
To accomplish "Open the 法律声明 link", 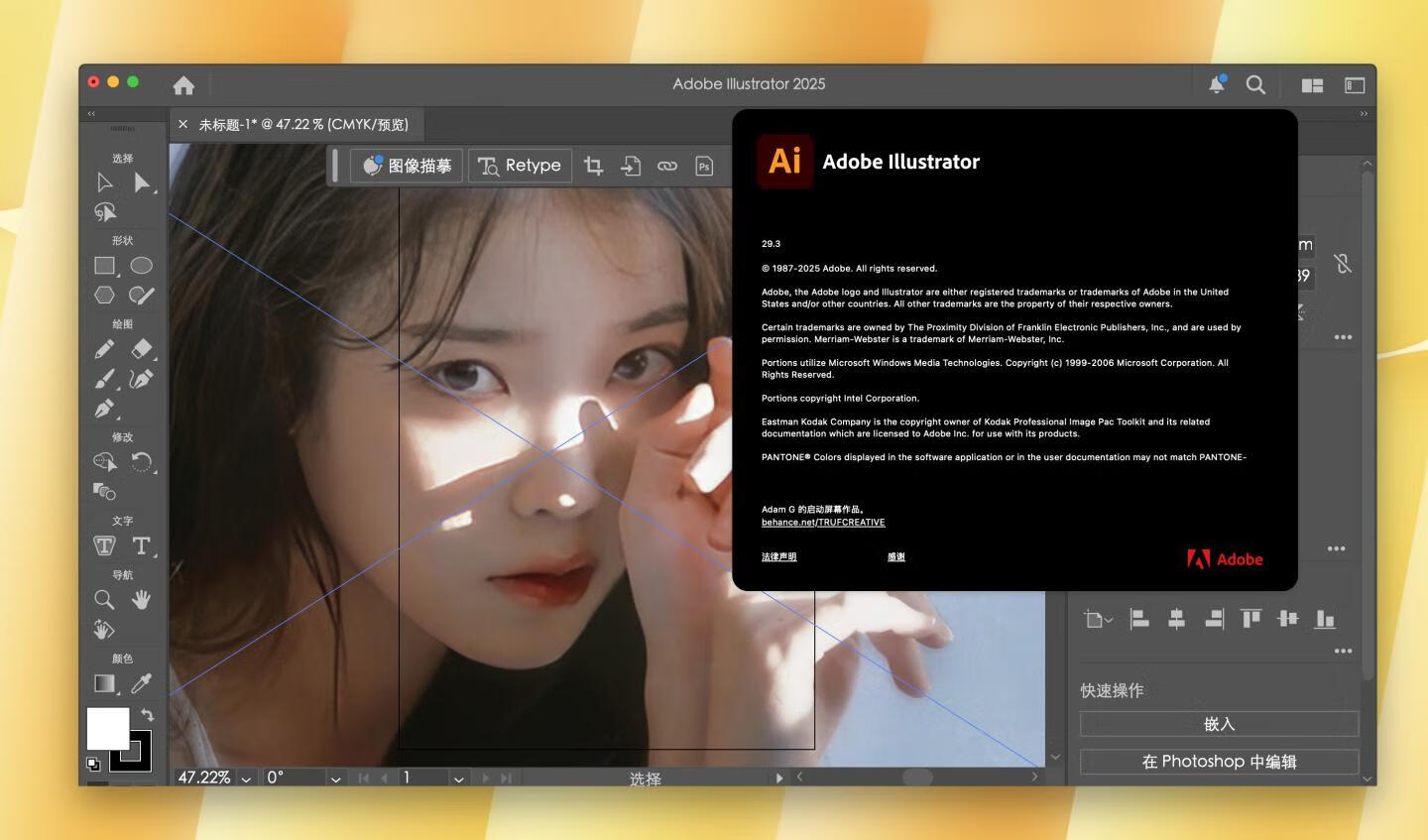I will click(x=778, y=557).
